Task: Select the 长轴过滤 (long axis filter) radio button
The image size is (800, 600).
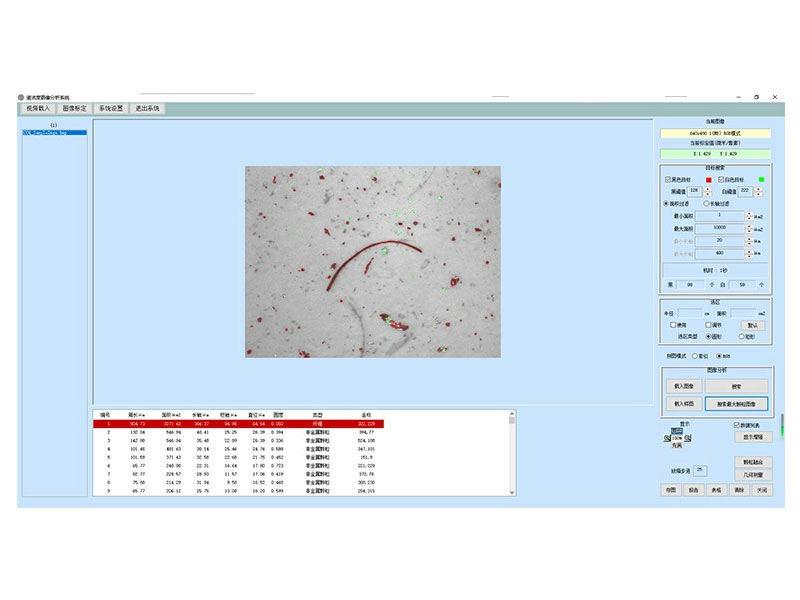Action: (705, 203)
